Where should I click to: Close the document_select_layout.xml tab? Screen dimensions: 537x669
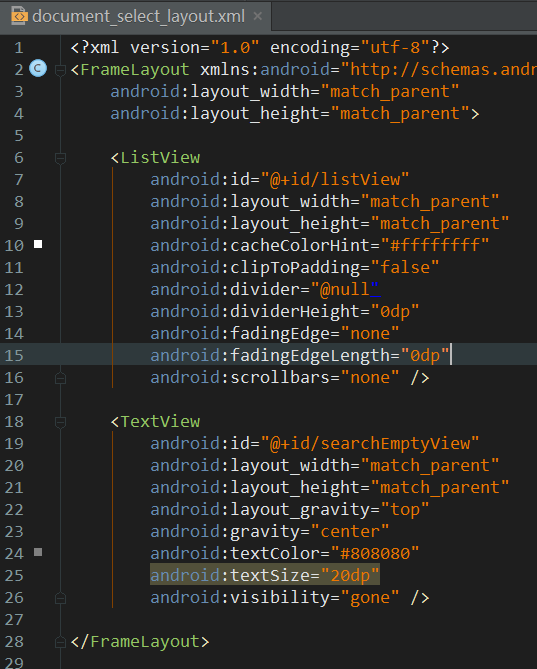click(x=258, y=16)
